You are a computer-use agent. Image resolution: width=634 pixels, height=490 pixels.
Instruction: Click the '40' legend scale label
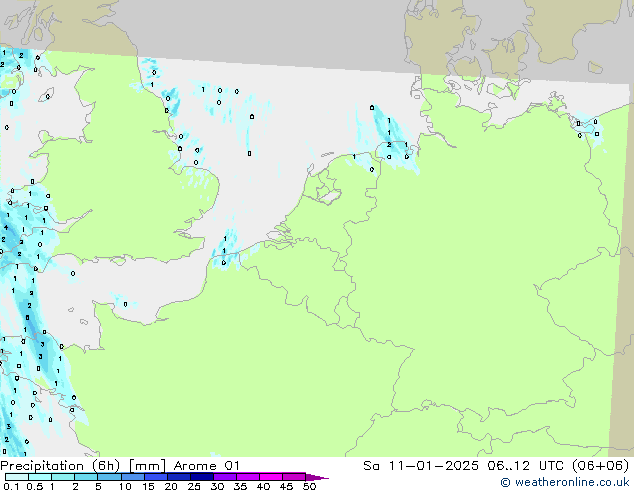(x=263, y=486)
